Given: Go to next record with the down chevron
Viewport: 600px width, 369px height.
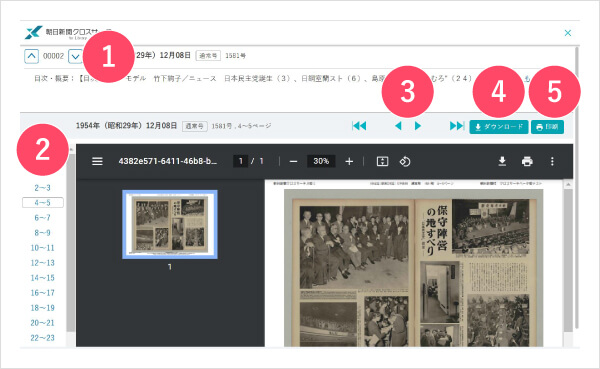Looking at the screenshot, I should (x=75, y=57).
